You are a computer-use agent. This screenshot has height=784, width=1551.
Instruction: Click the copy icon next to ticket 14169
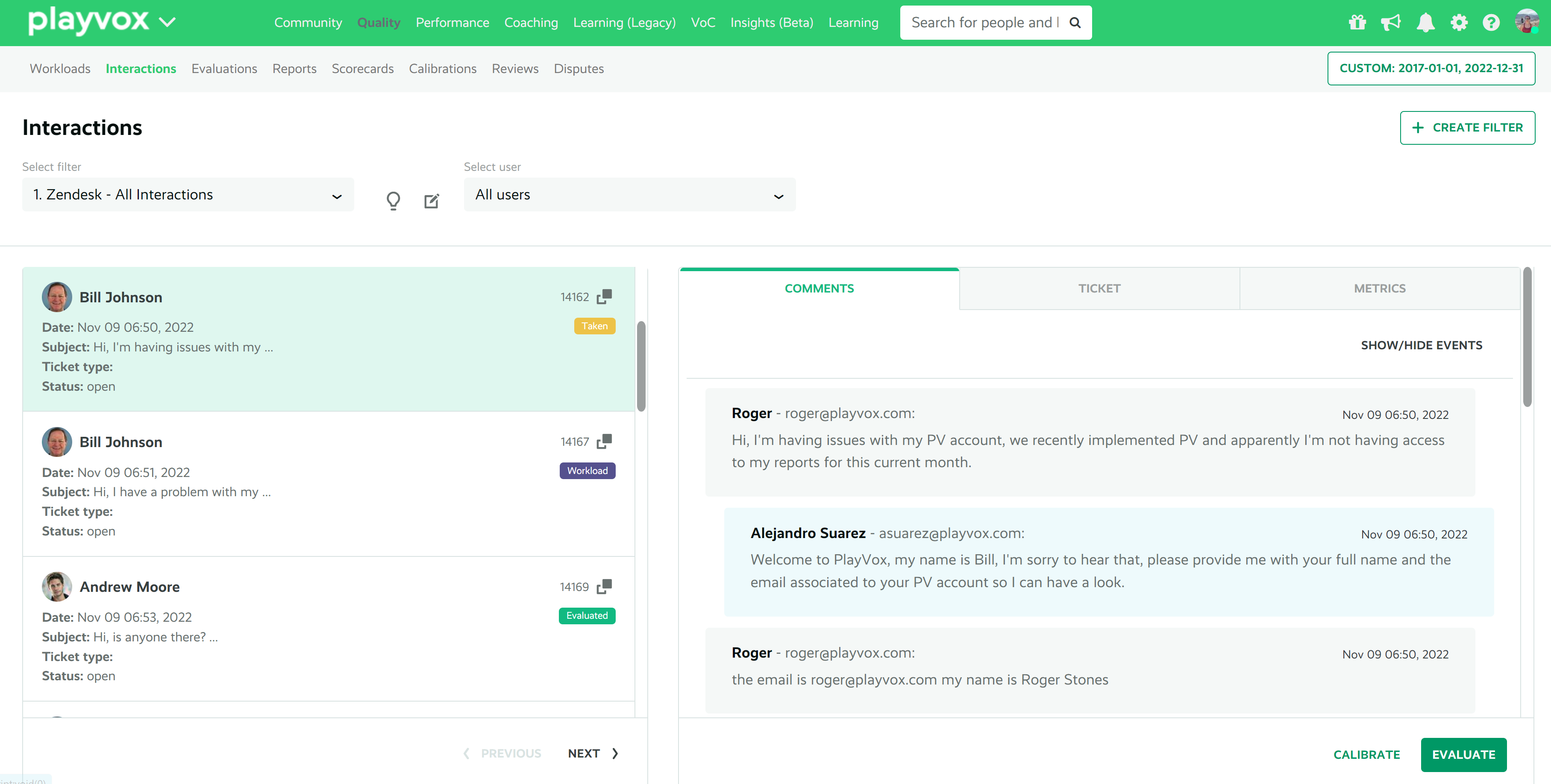tap(605, 586)
